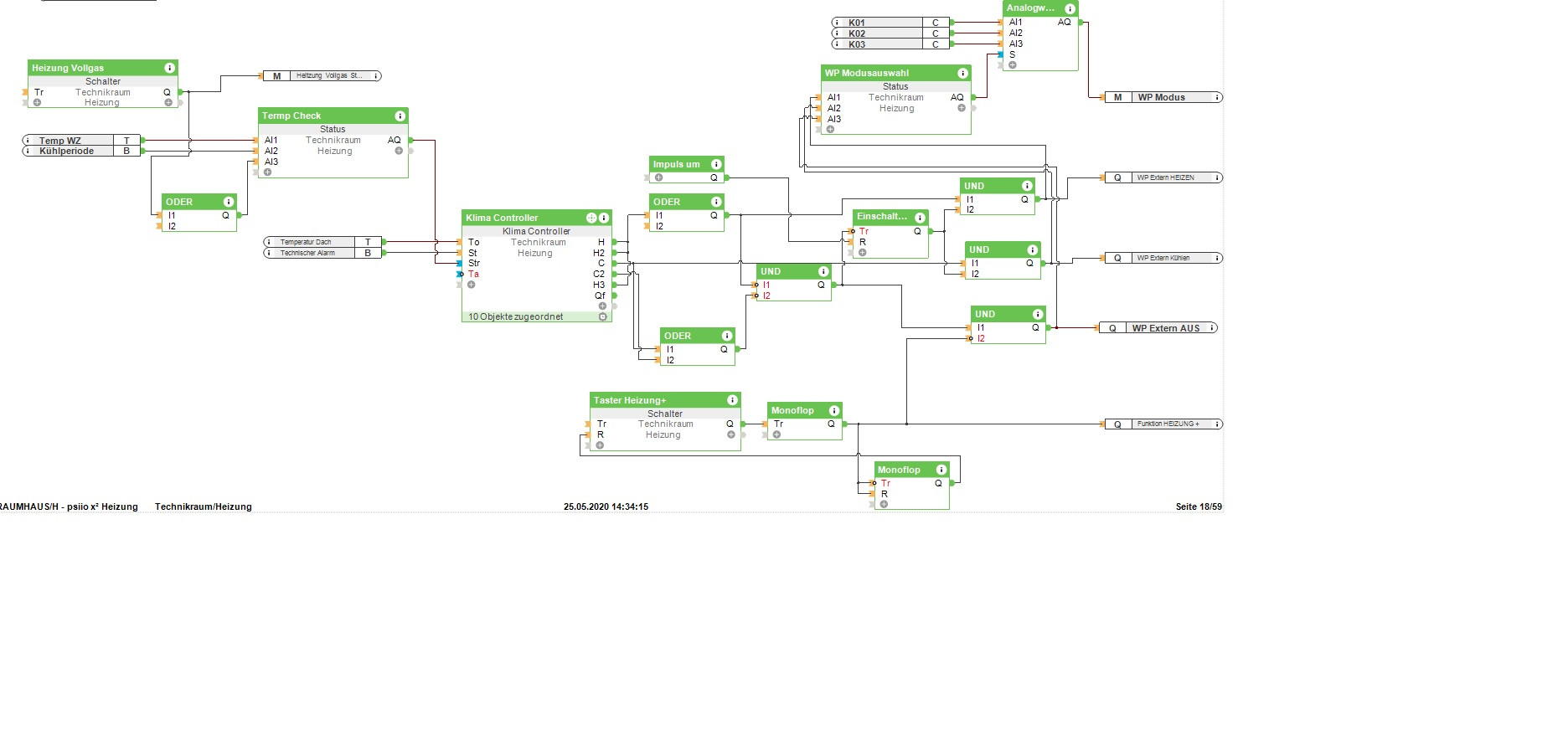Select the WP Modus memory flag
This screenshot has height=730, width=1568.
click(x=1163, y=97)
